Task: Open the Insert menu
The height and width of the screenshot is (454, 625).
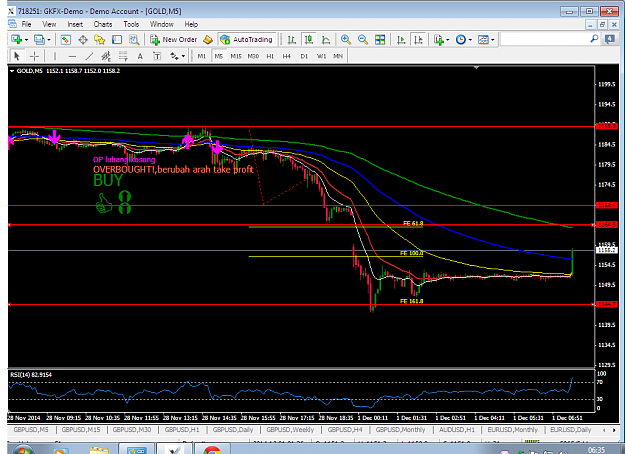Action: click(75, 24)
